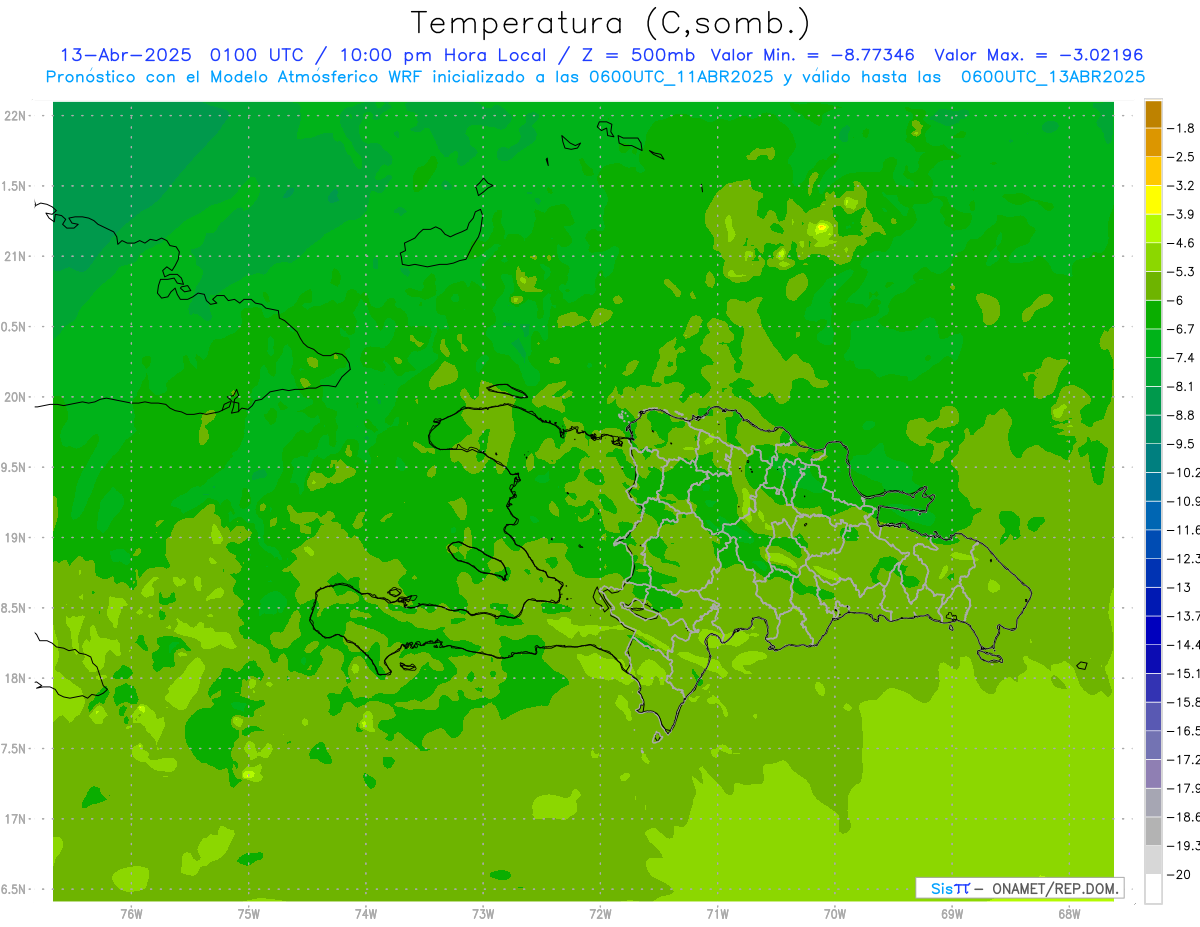
Task: Click the -8.8 legend value
Action: [1183, 415]
